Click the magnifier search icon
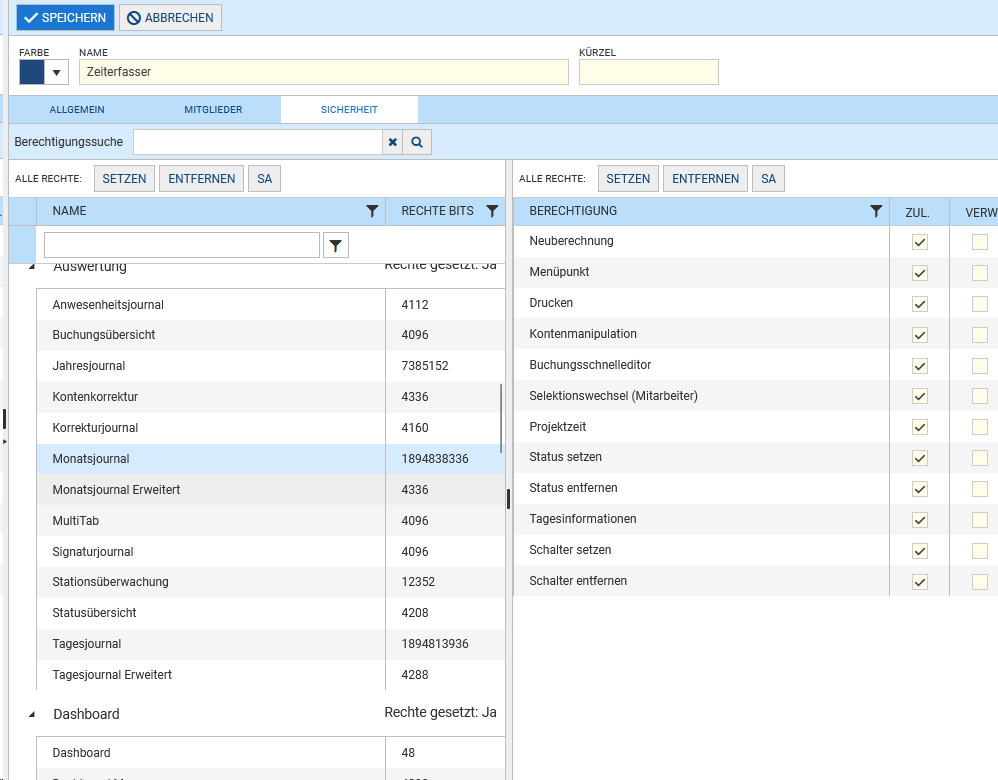 417,142
